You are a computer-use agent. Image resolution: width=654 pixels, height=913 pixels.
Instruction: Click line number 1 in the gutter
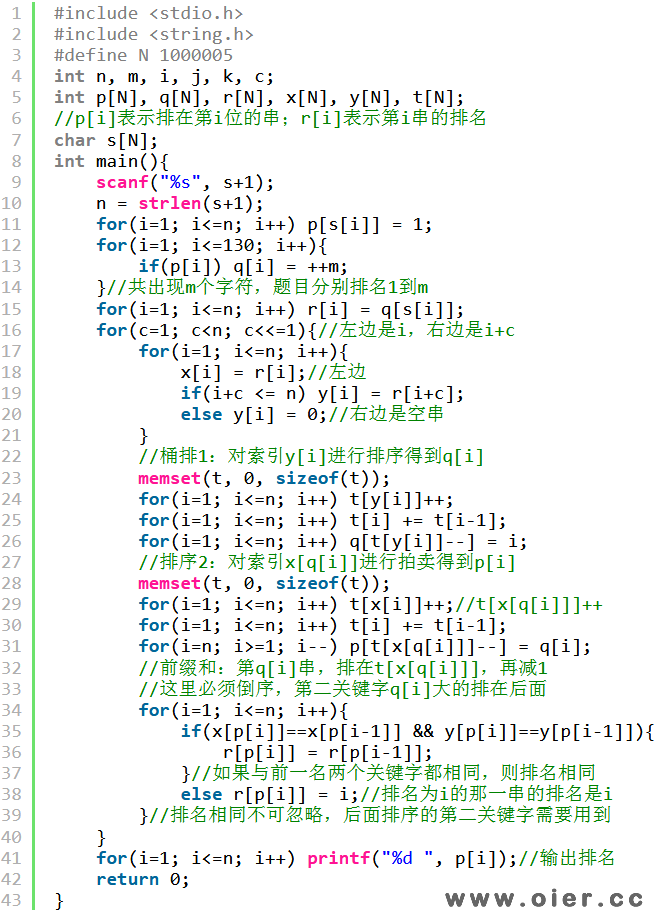click(16, 13)
